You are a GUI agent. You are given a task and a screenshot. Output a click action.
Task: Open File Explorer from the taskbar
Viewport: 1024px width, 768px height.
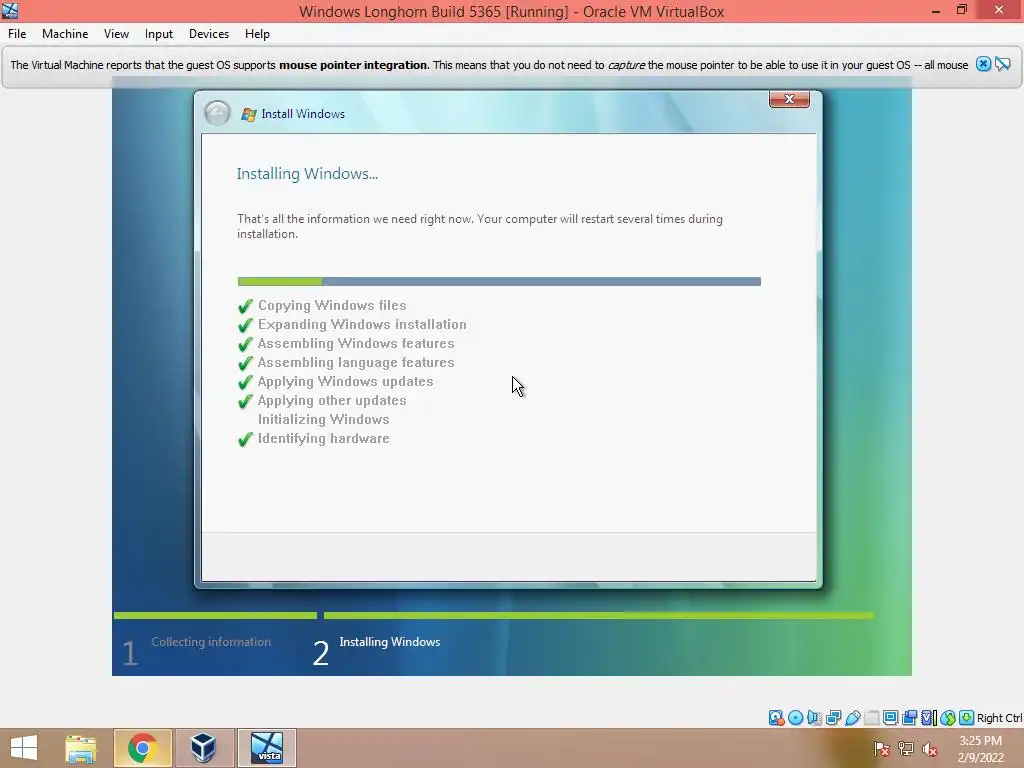[x=81, y=748]
